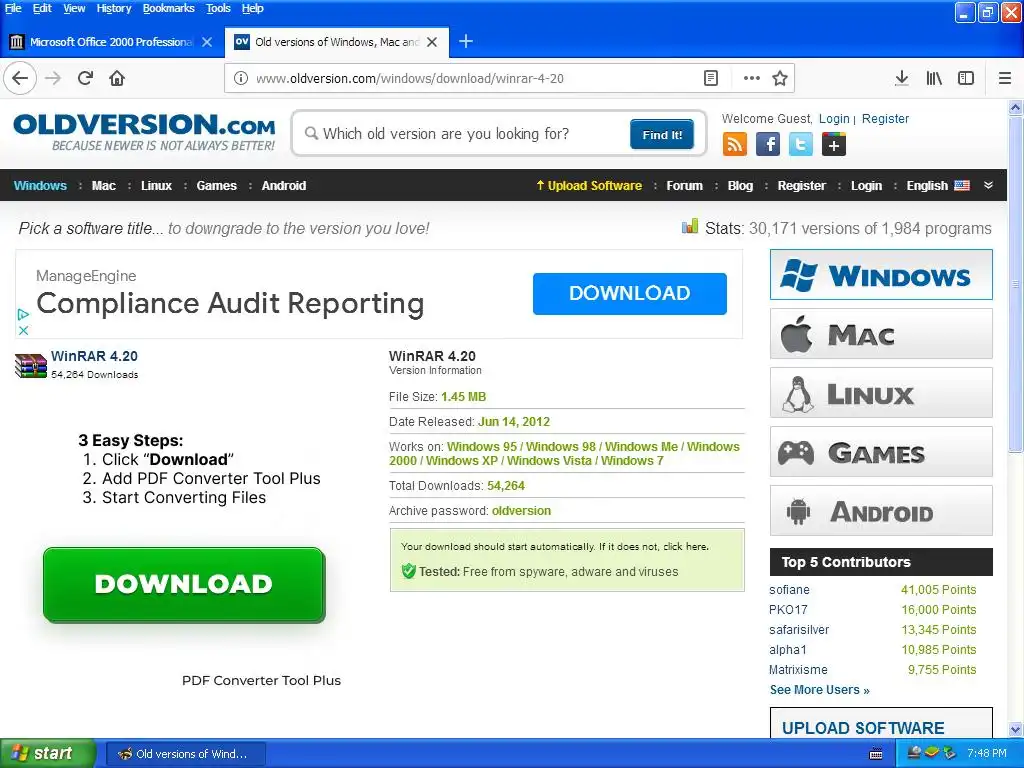The height and width of the screenshot is (768, 1024).
Task: Click Register next to Welcome Guest
Action: [885, 119]
